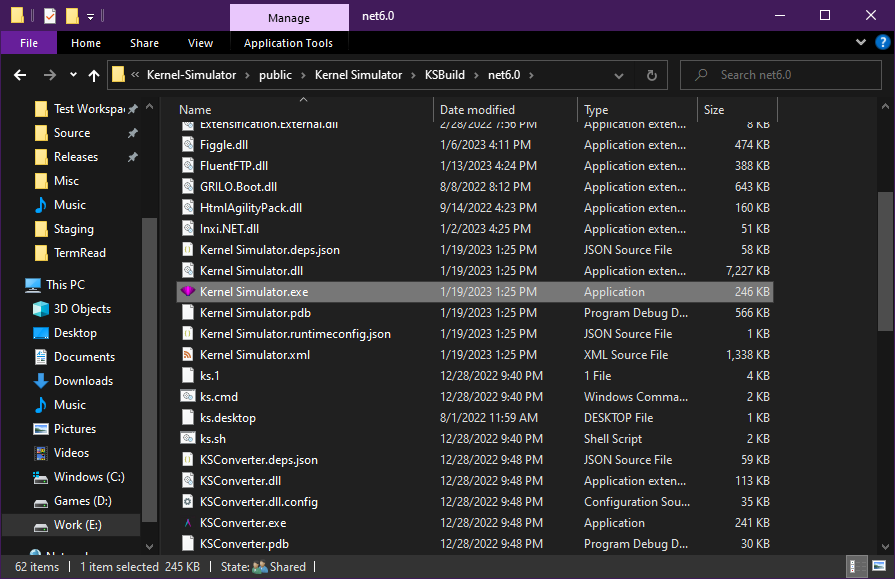This screenshot has width=895, height=579.
Task: Click the file list vertical scrollbar
Action: (885, 260)
